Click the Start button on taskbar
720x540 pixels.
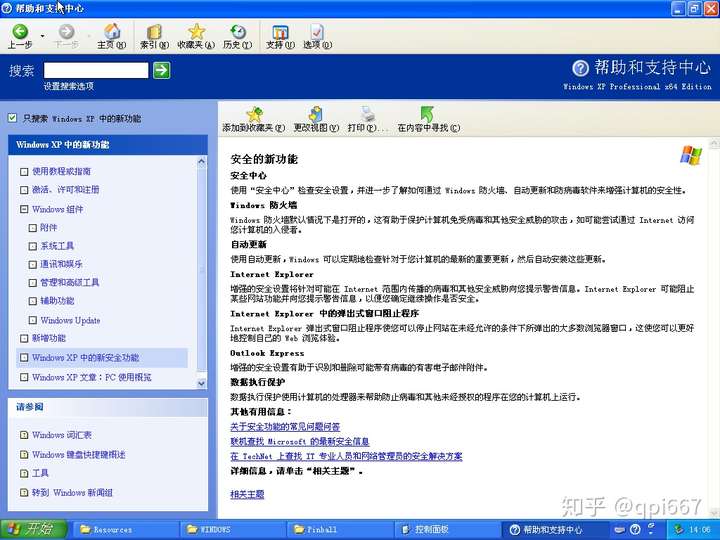coord(33,529)
